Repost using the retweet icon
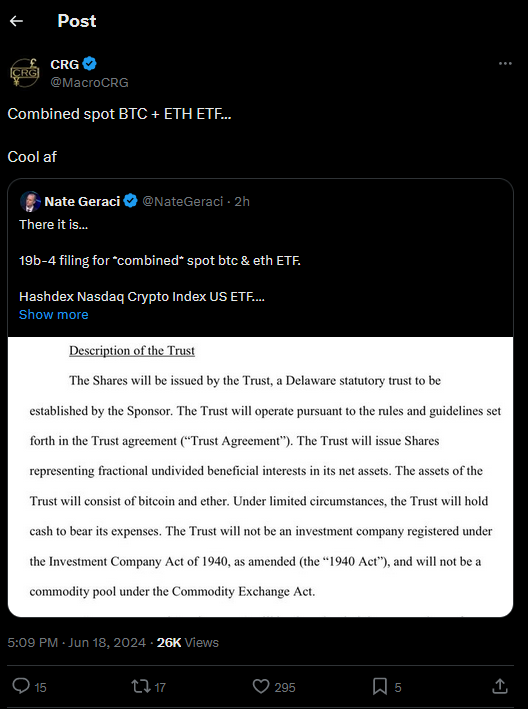Viewport: 528px width, 709px height. tap(140, 686)
